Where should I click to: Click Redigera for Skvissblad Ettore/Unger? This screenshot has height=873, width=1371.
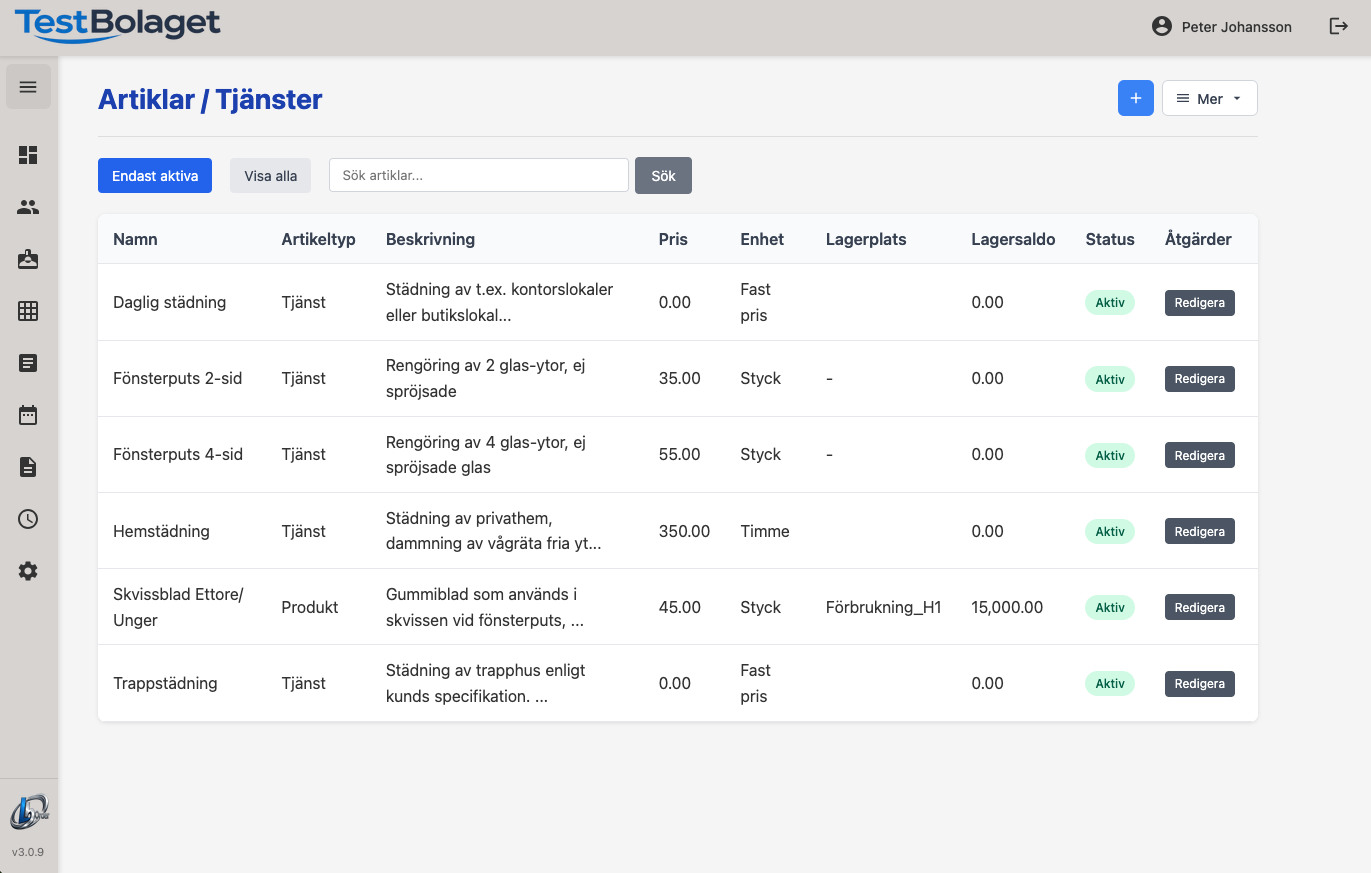1199,607
